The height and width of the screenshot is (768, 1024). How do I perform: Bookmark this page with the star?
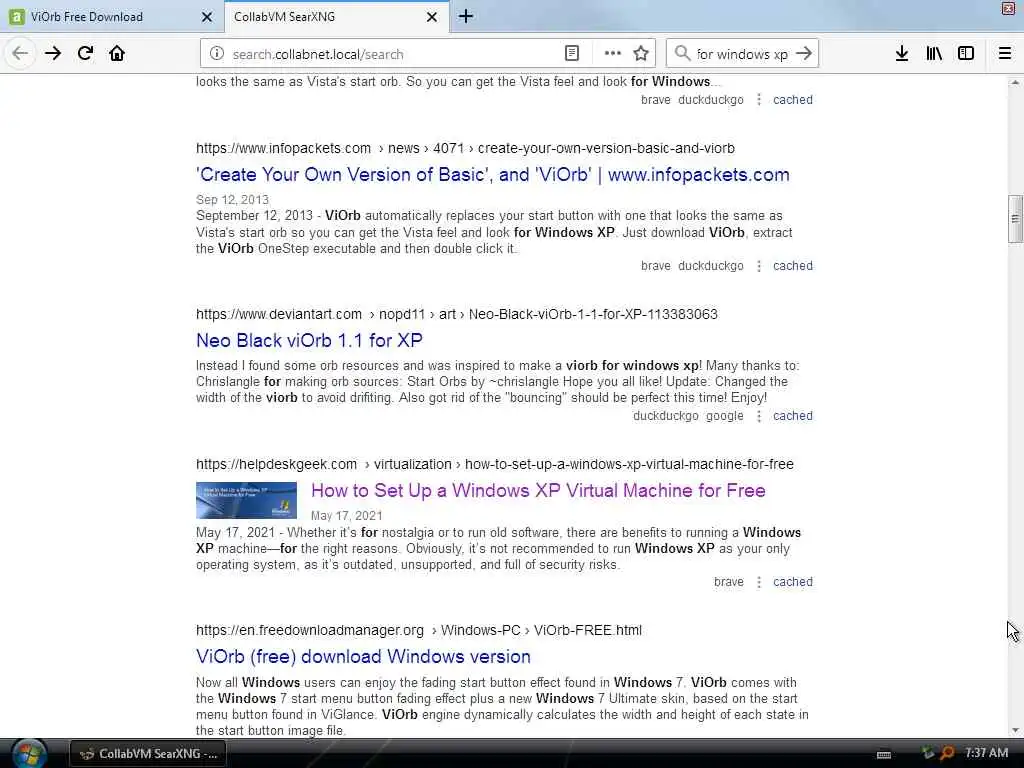point(641,54)
